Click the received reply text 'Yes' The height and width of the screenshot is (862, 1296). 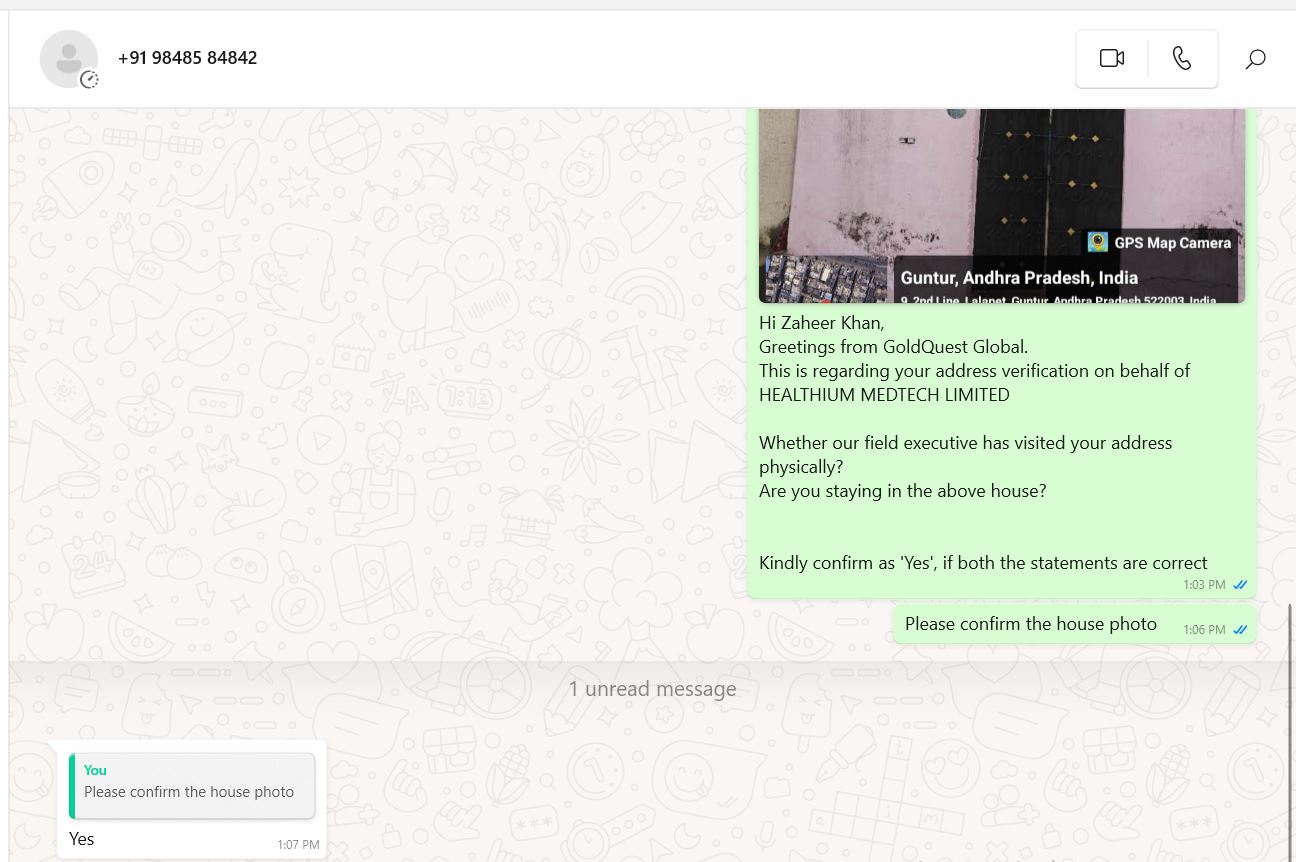point(82,839)
